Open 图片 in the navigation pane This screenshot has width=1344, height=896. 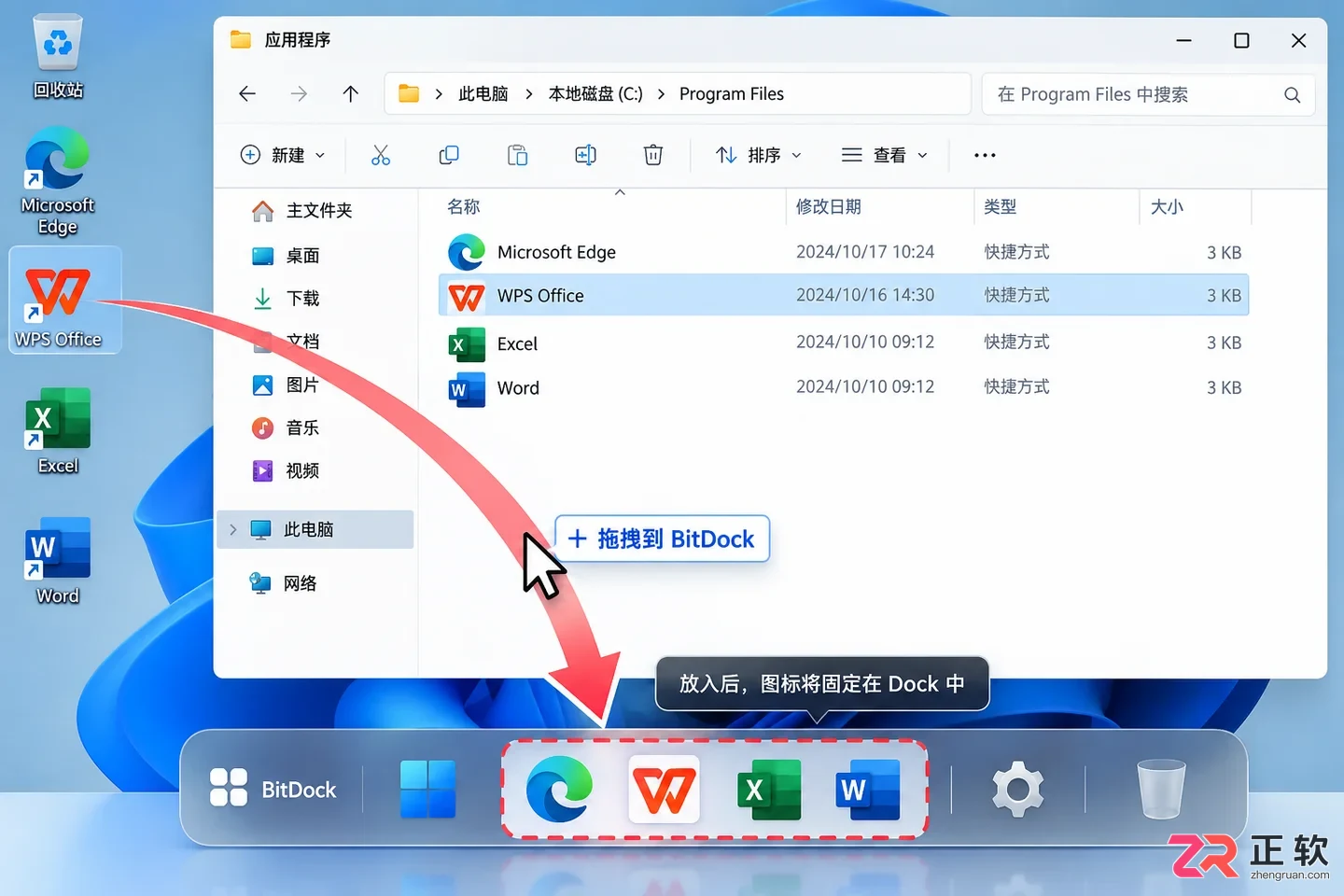click(287, 385)
